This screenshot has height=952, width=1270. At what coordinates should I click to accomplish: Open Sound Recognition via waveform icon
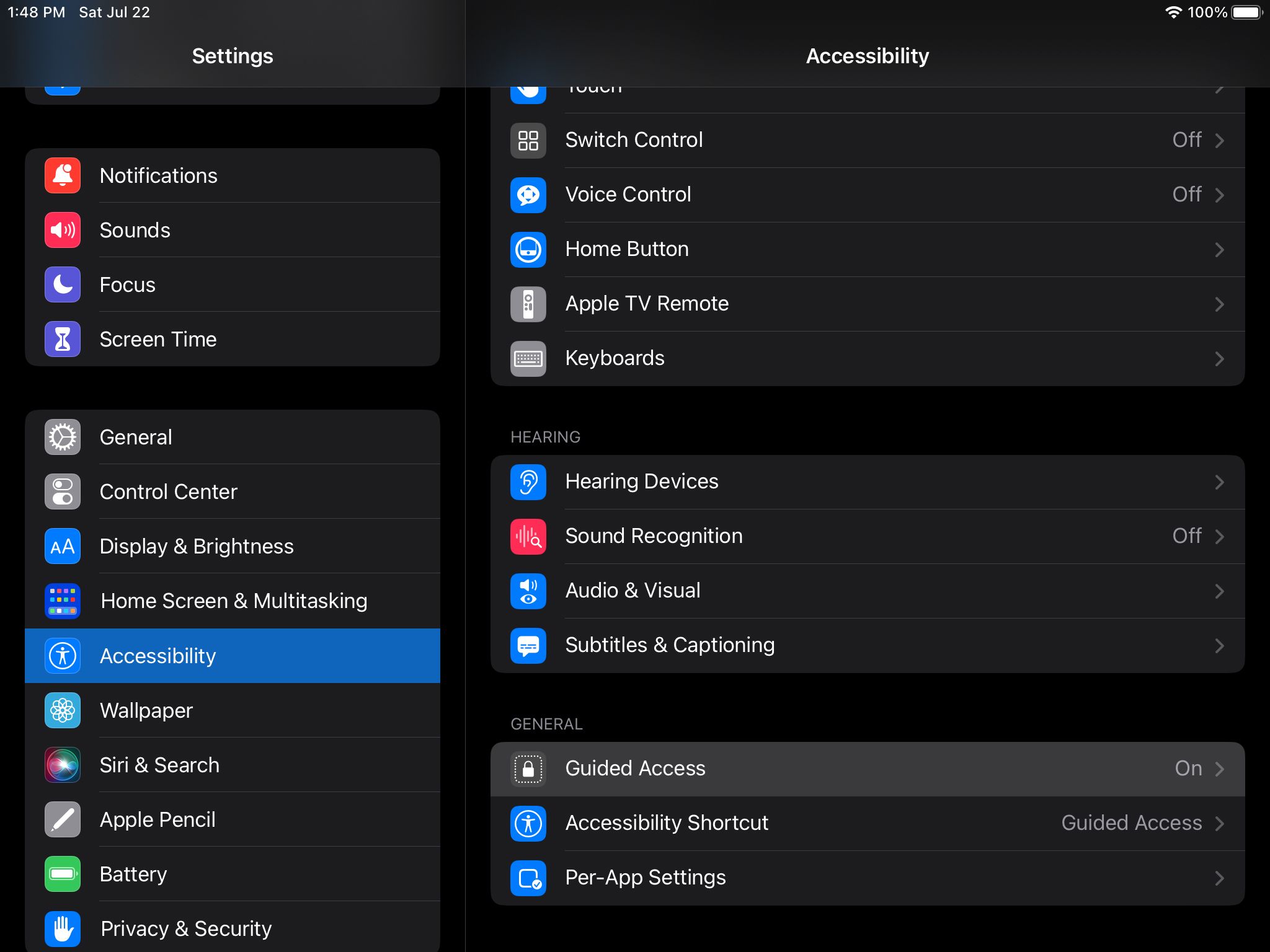coord(528,536)
